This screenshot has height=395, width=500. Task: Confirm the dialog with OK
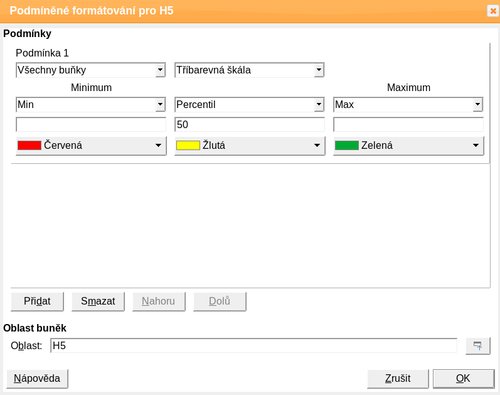click(463, 379)
